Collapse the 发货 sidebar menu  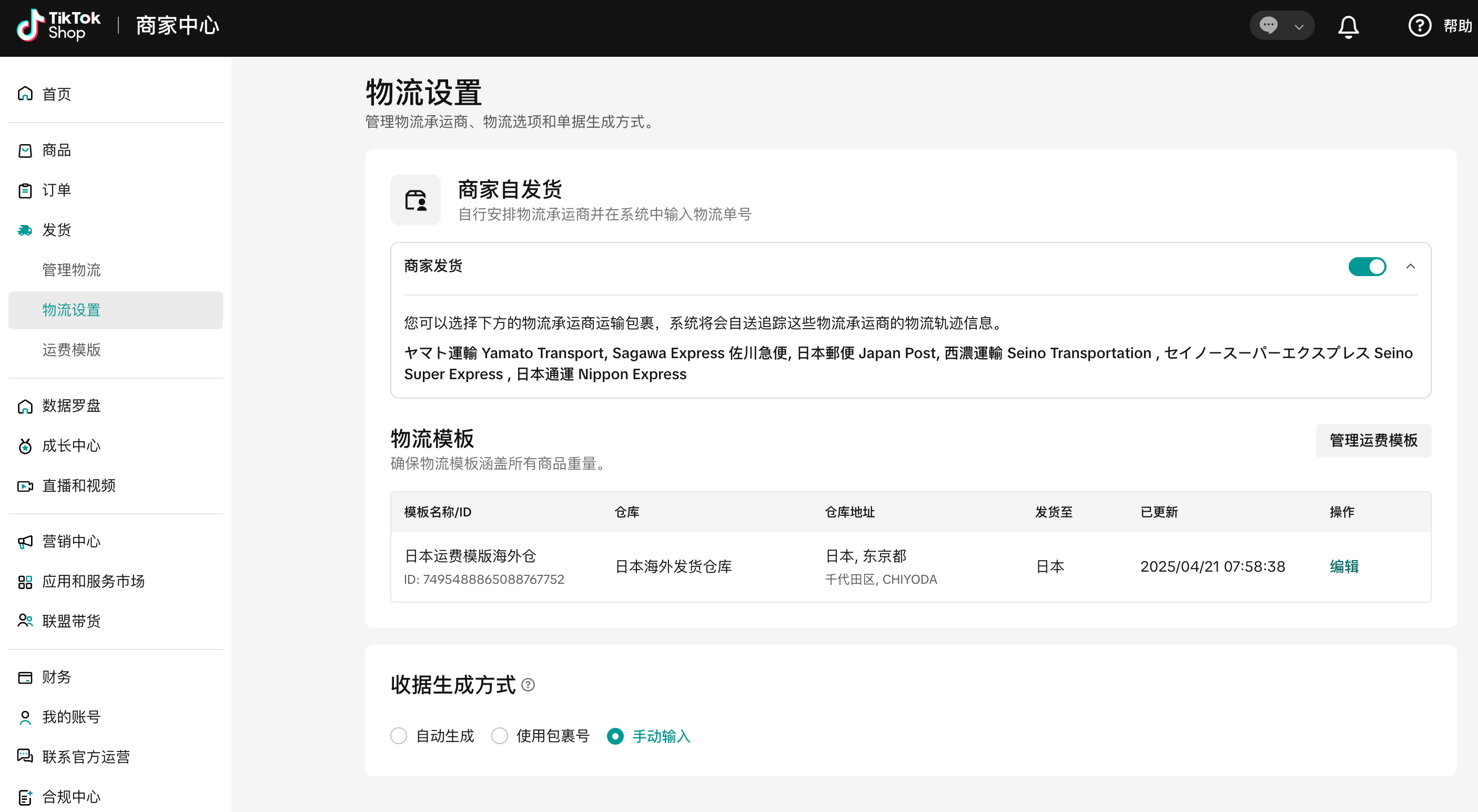tap(56, 230)
